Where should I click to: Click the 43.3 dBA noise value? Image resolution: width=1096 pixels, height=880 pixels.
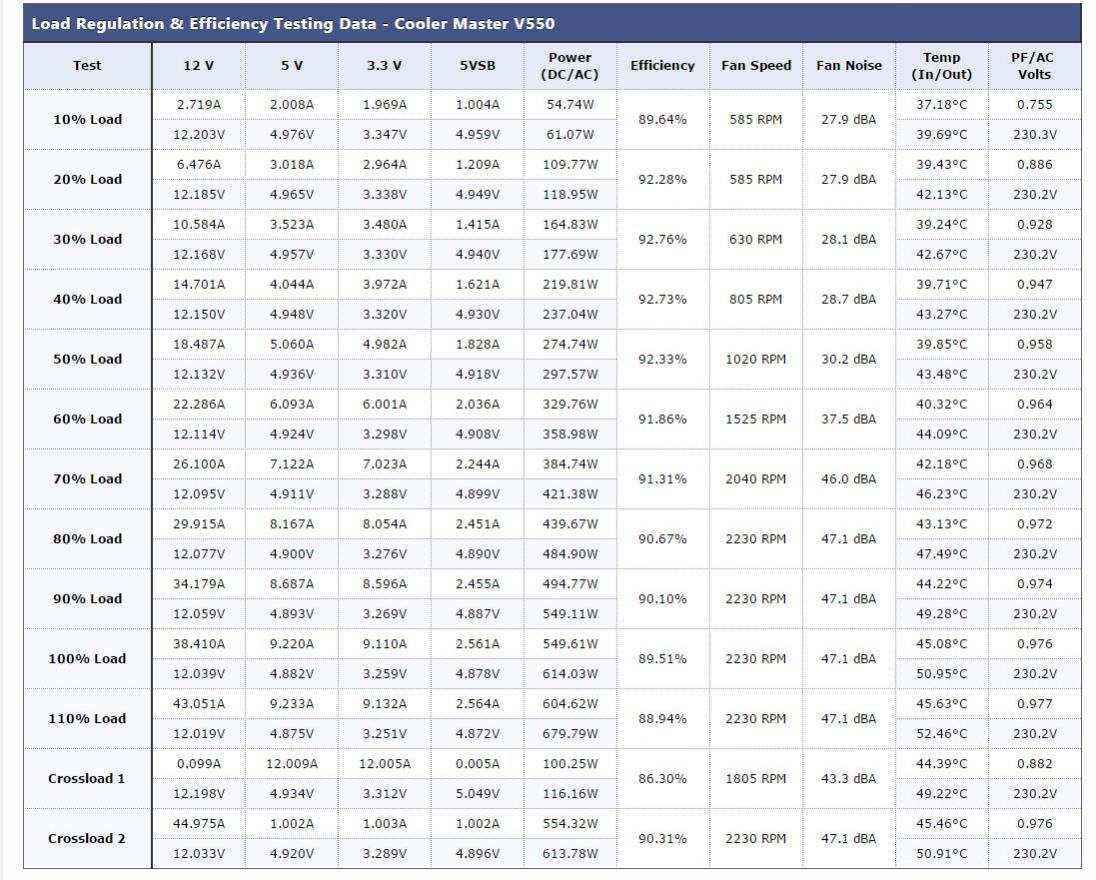click(849, 779)
